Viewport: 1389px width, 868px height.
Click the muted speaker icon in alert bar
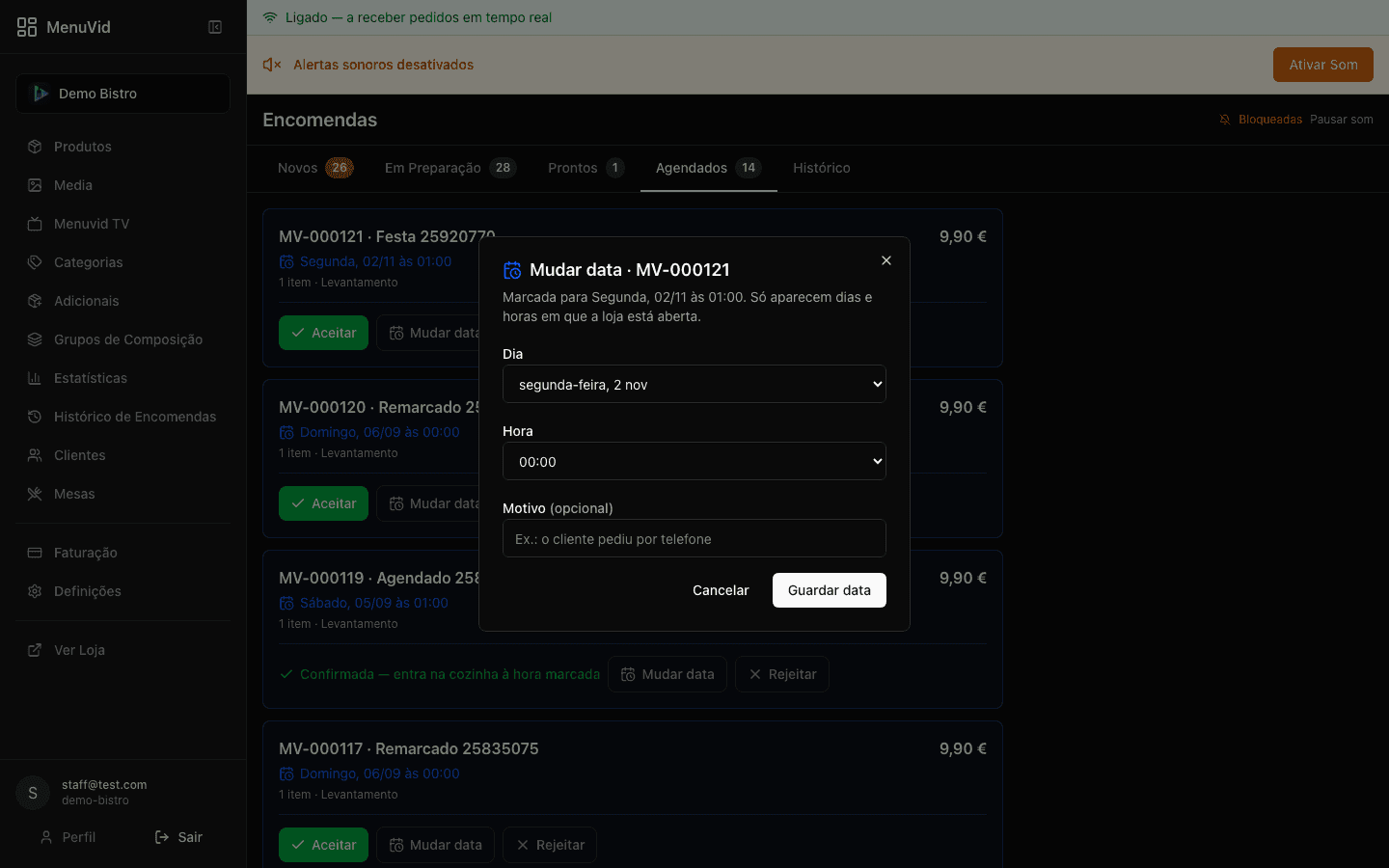(272, 65)
